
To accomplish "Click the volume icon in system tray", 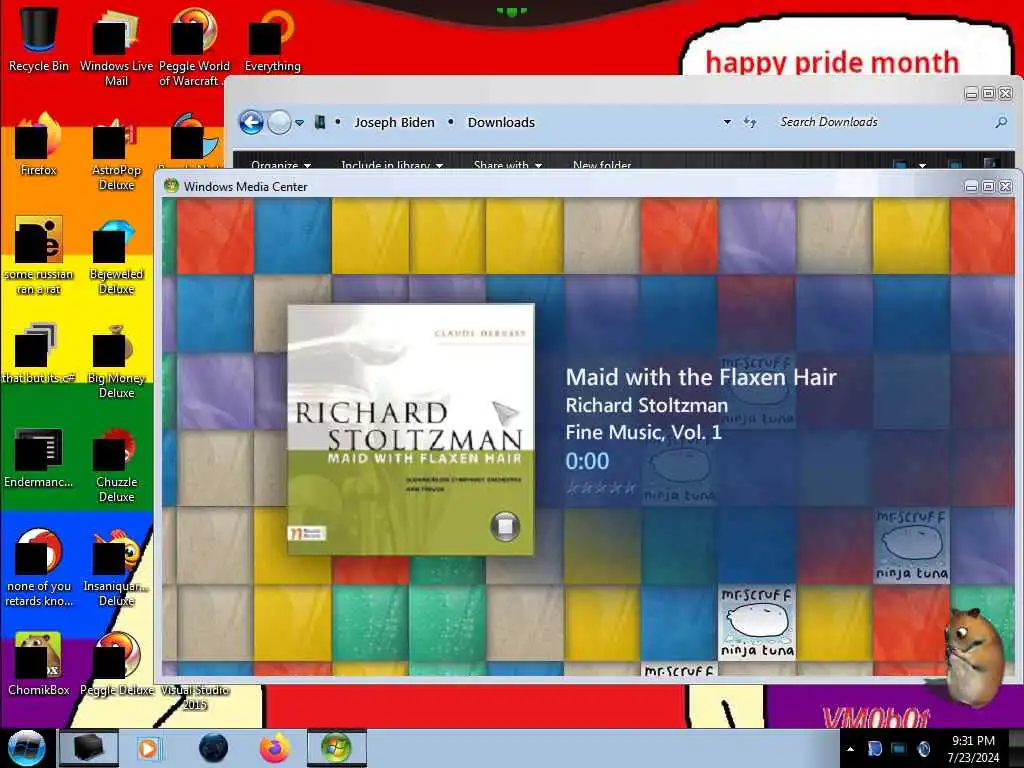I will pos(923,749).
